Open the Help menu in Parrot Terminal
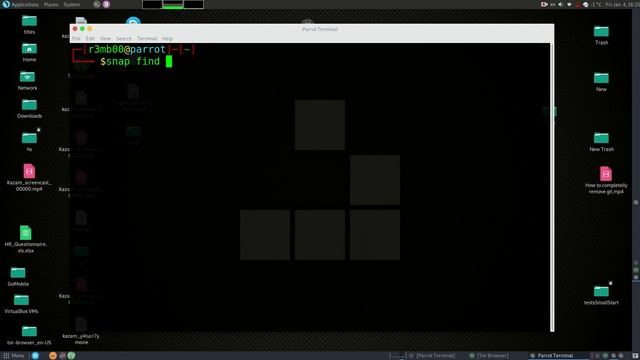This screenshot has height=360, width=640. click(167, 38)
